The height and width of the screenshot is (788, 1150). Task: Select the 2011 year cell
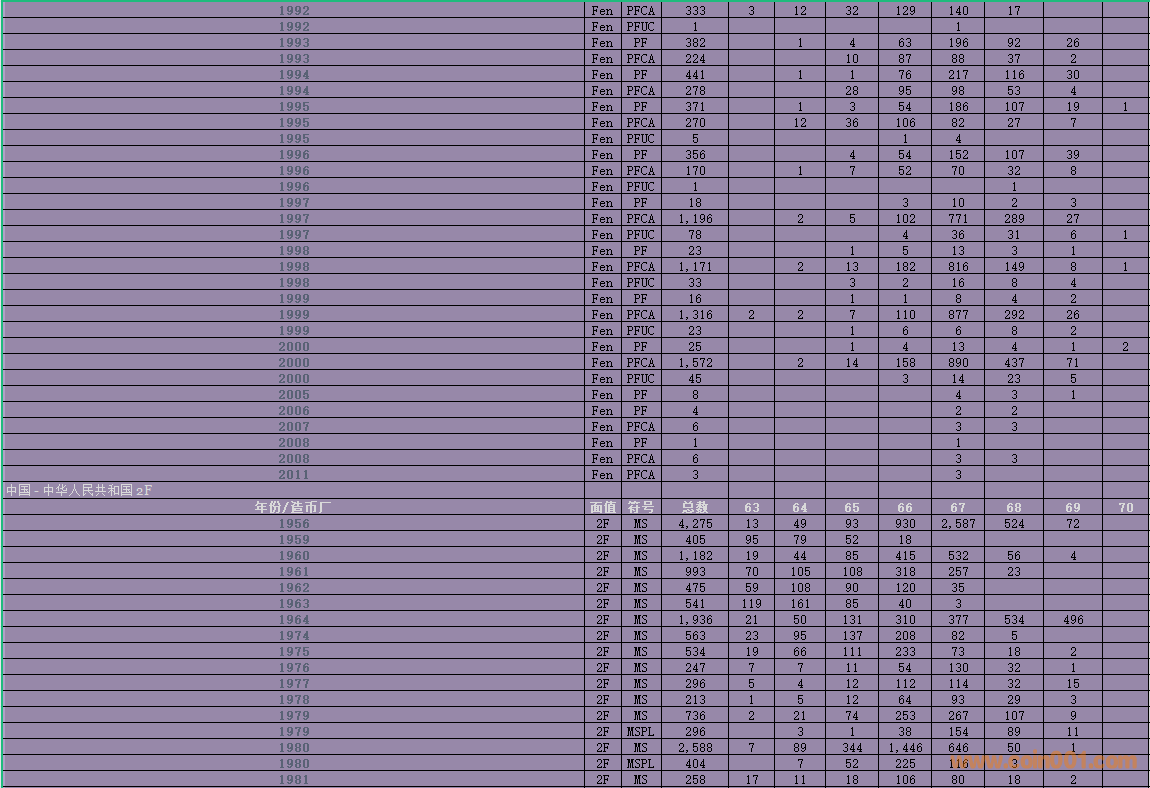pos(293,475)
